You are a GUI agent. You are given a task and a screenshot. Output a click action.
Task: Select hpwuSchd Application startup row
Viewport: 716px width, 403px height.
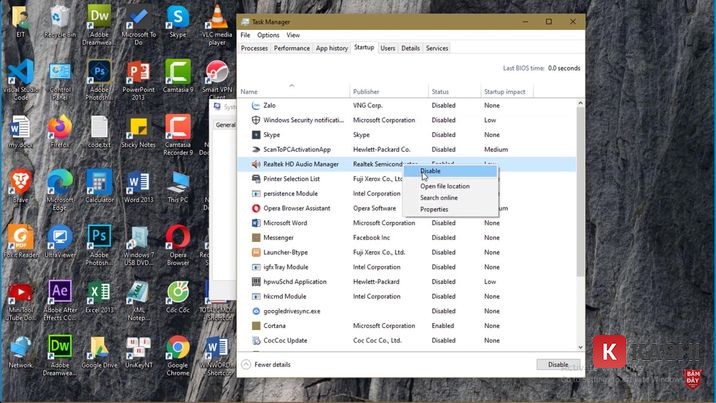point(406,282)
